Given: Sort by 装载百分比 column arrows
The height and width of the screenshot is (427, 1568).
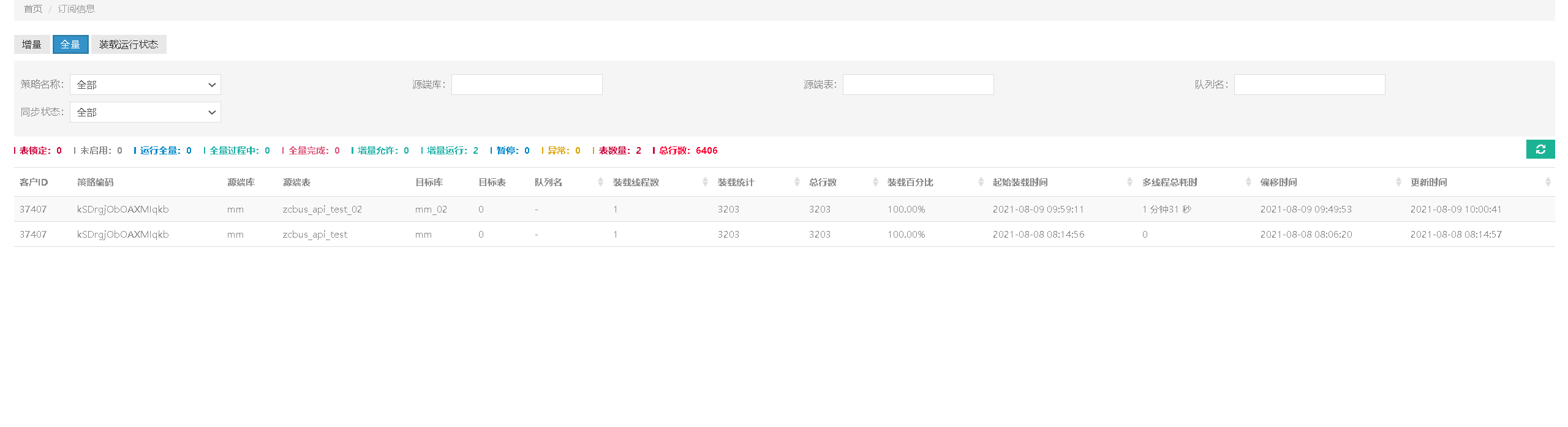Looking at the screenshot, I should [x=981, y=182].
